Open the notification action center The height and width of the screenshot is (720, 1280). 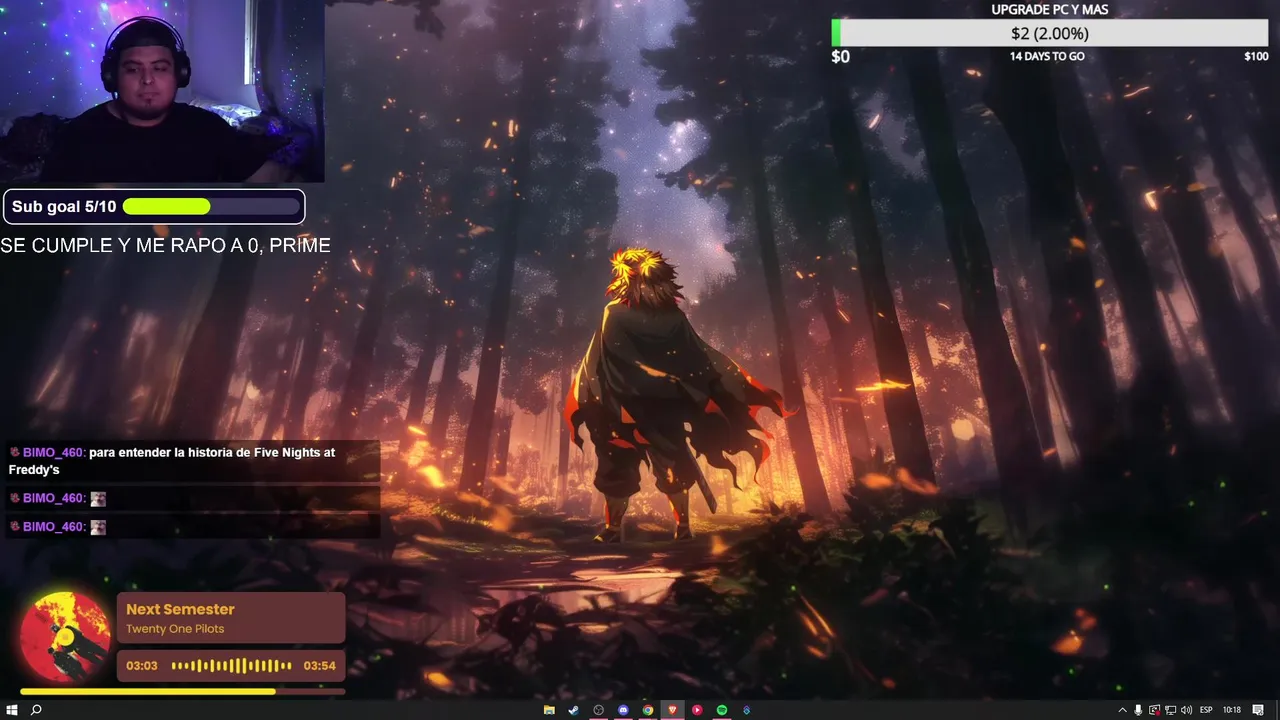click(1258, 710)
